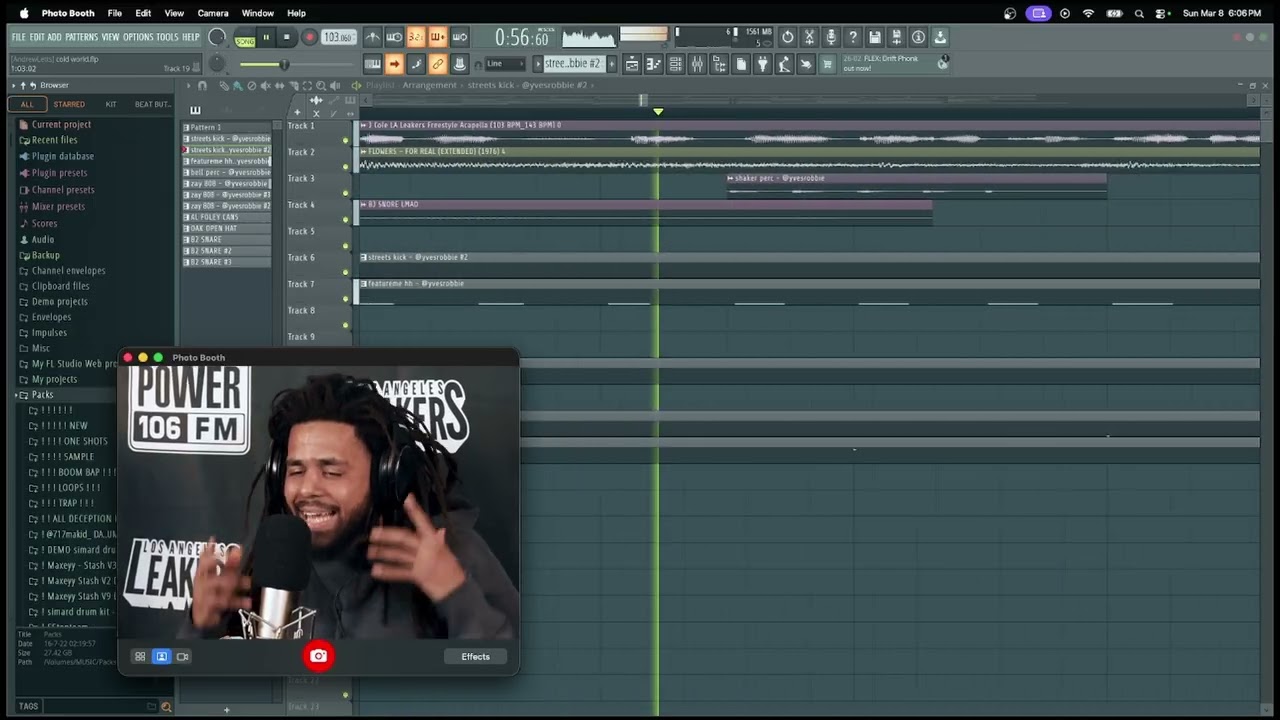
Task: Click the Effects button in Photo Booth
Action: pos(476,657)
